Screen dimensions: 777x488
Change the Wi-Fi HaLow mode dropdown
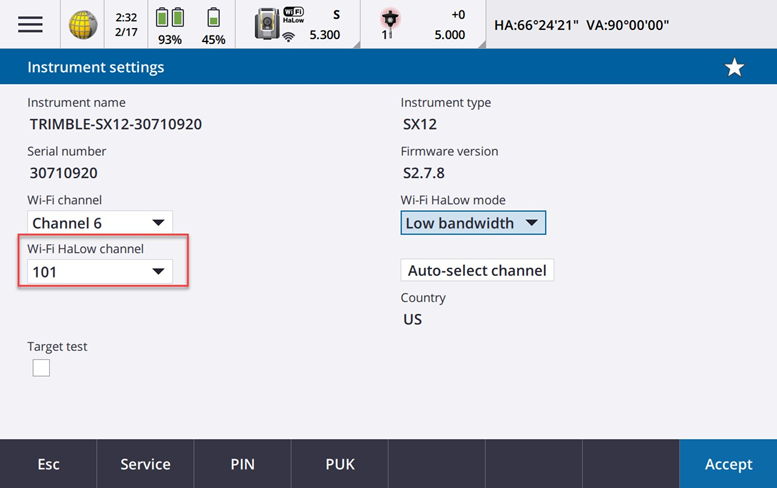[473, 223]
